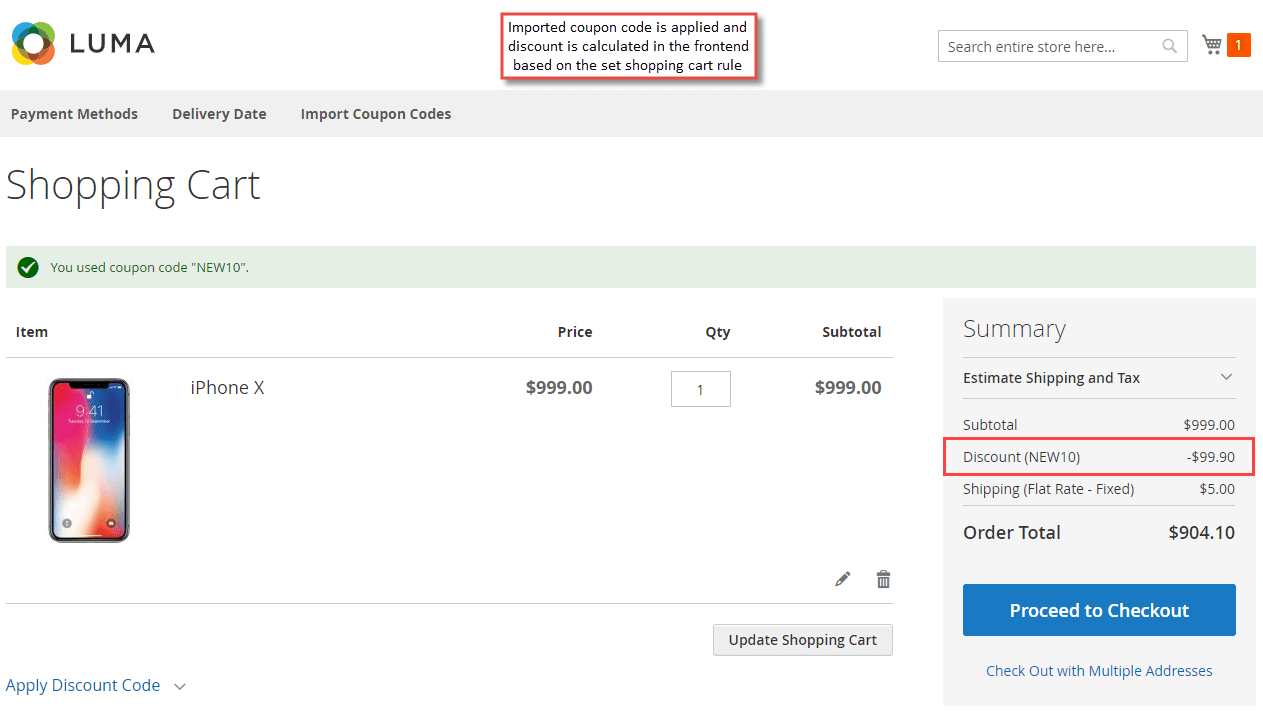This screenshot has width=1263, height=718.
Task: Click the search magnifier icon
Action: 1169,46
